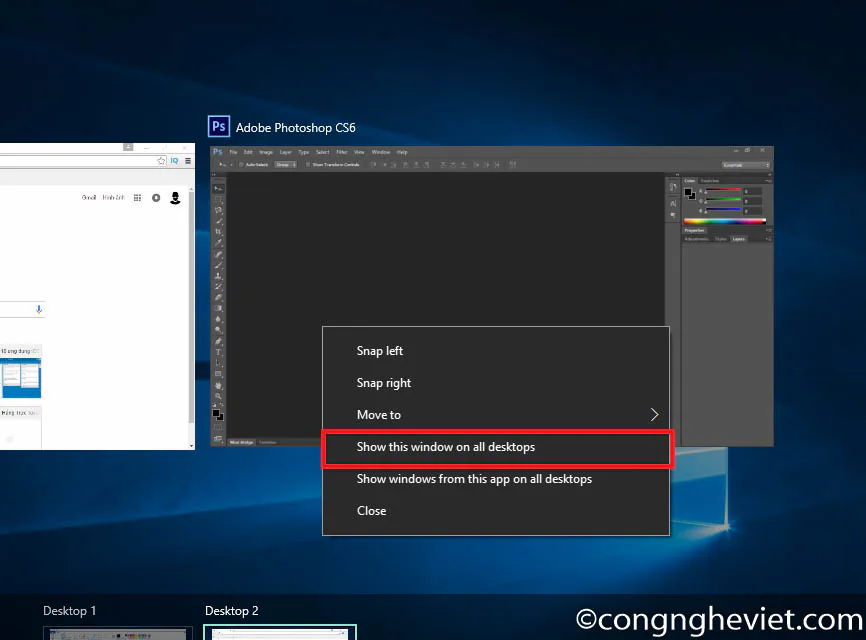Image resolution: width=866 pixels, height=640 pixels.
Task: Open the Photoshop Filter menu
Action: click(342, 152)
